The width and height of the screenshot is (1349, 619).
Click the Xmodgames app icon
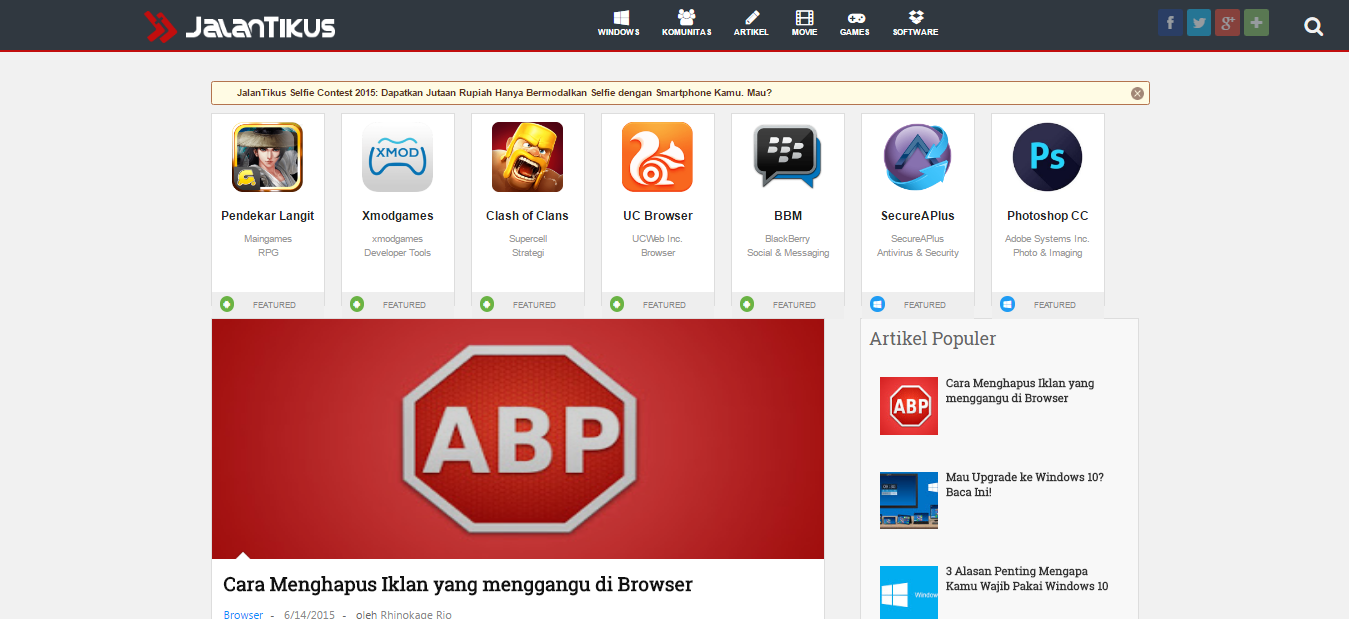pyautogui.click(x=398, y=157)
